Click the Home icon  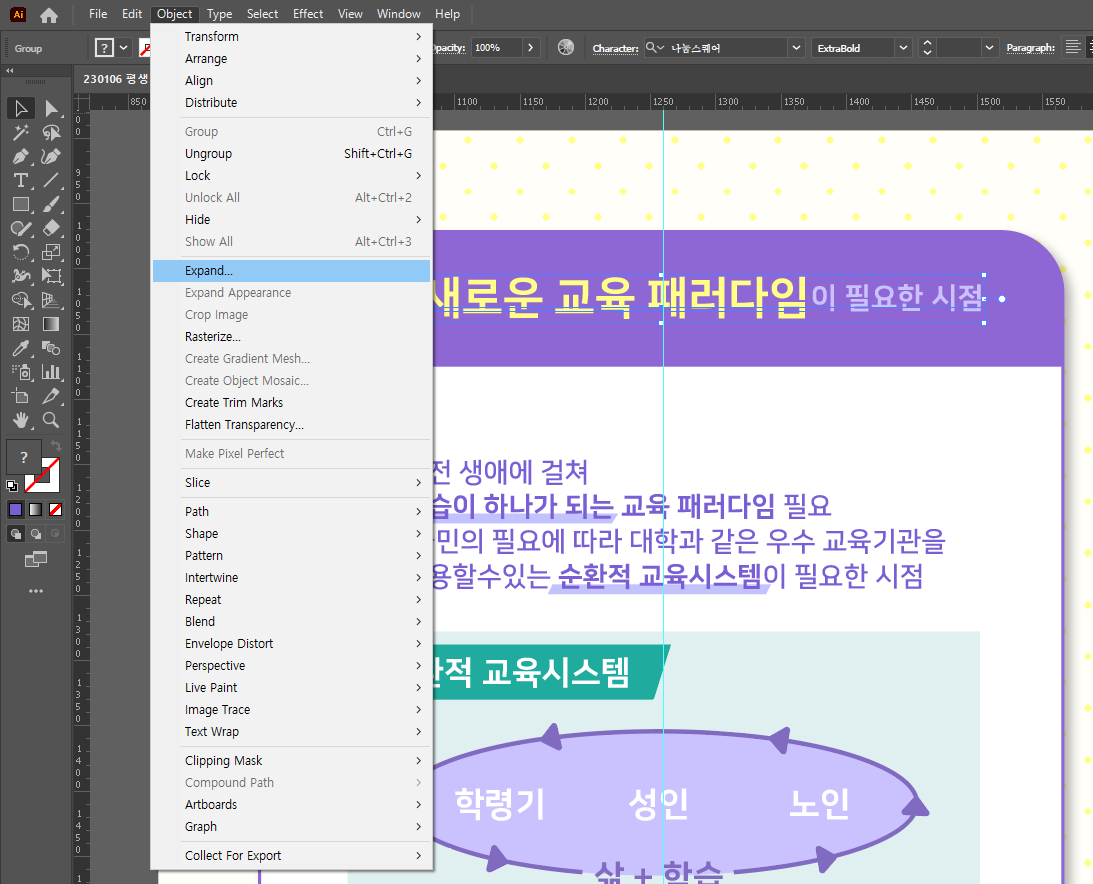(x=49, y=15)
